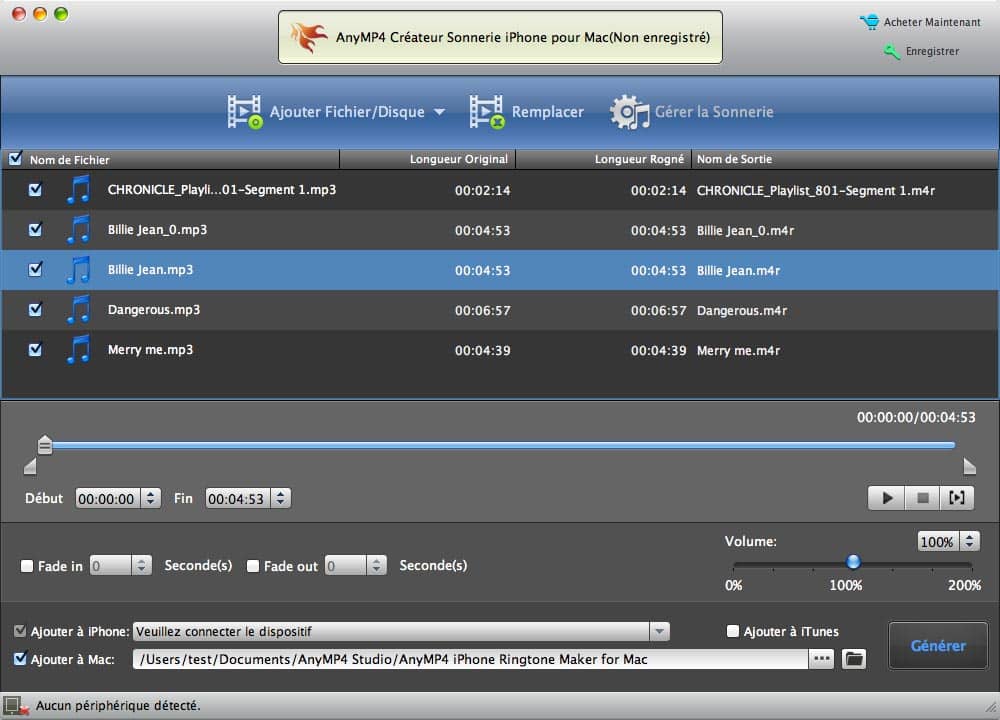
Task: Click the Ajouter Fichier/Disque label
Action: pos(347,112)
